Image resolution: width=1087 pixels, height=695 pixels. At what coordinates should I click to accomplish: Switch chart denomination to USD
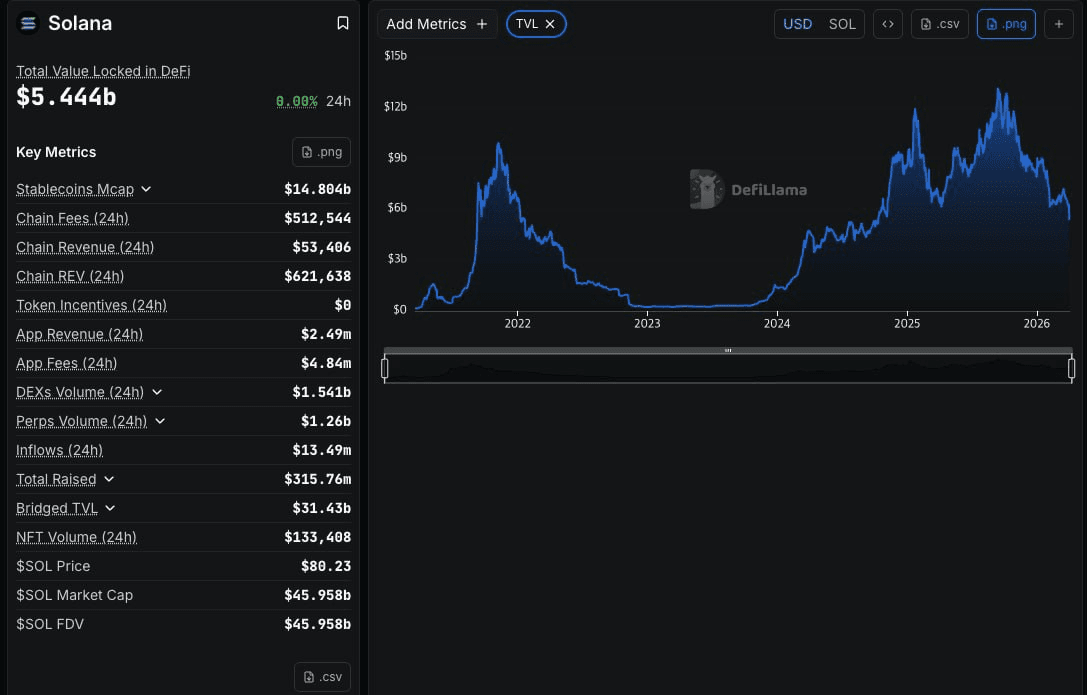[x=797, y=24]
